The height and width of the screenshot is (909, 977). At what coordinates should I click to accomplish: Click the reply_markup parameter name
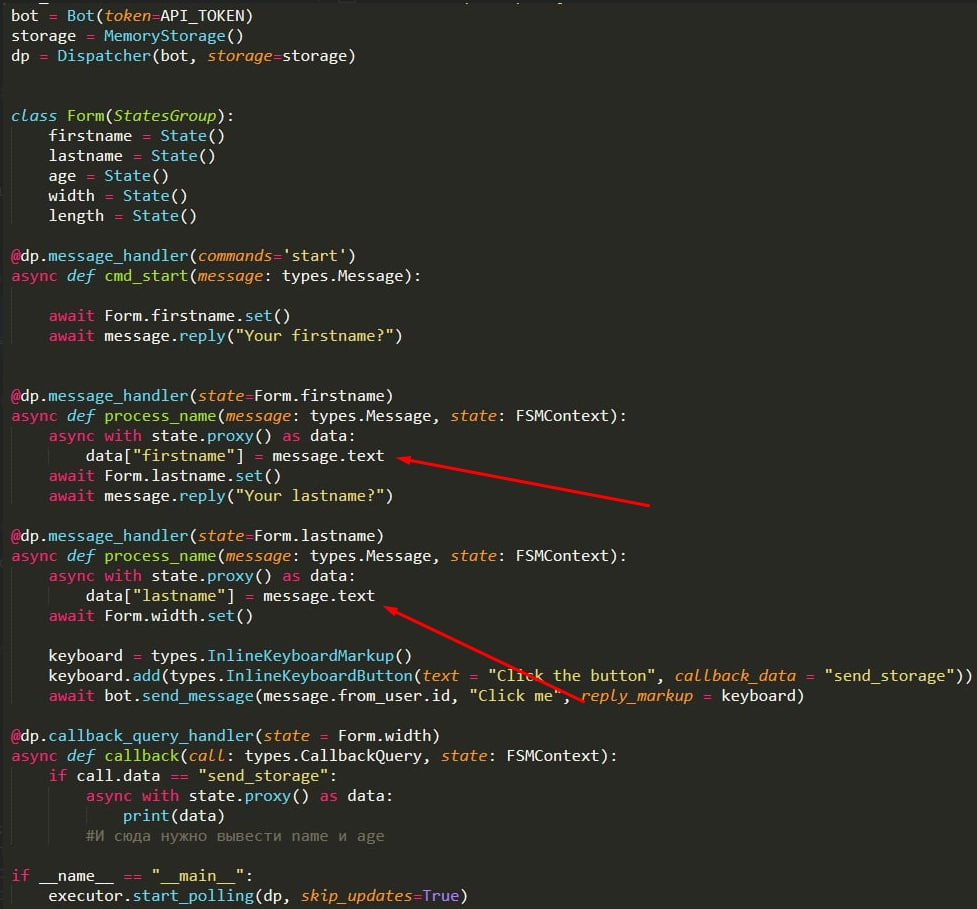point(637,696)
